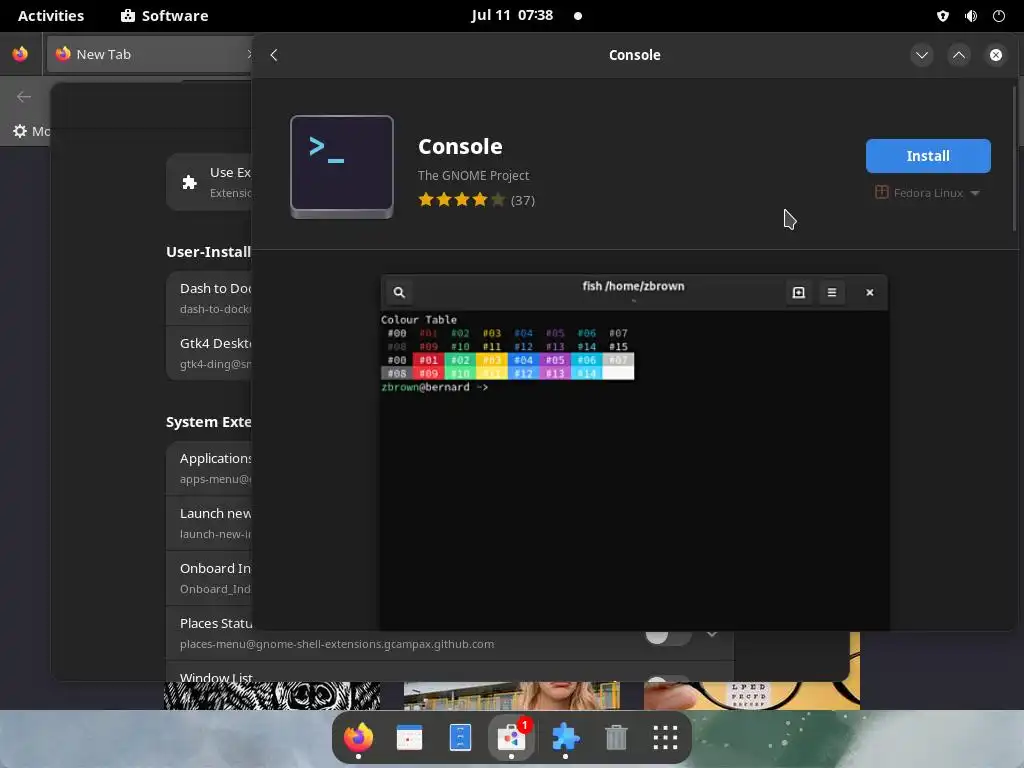Viewport: 1024px width, 768px height.
Task: Click the gear icon in Firefox bookmarks bar
Action: click(20, 131)
